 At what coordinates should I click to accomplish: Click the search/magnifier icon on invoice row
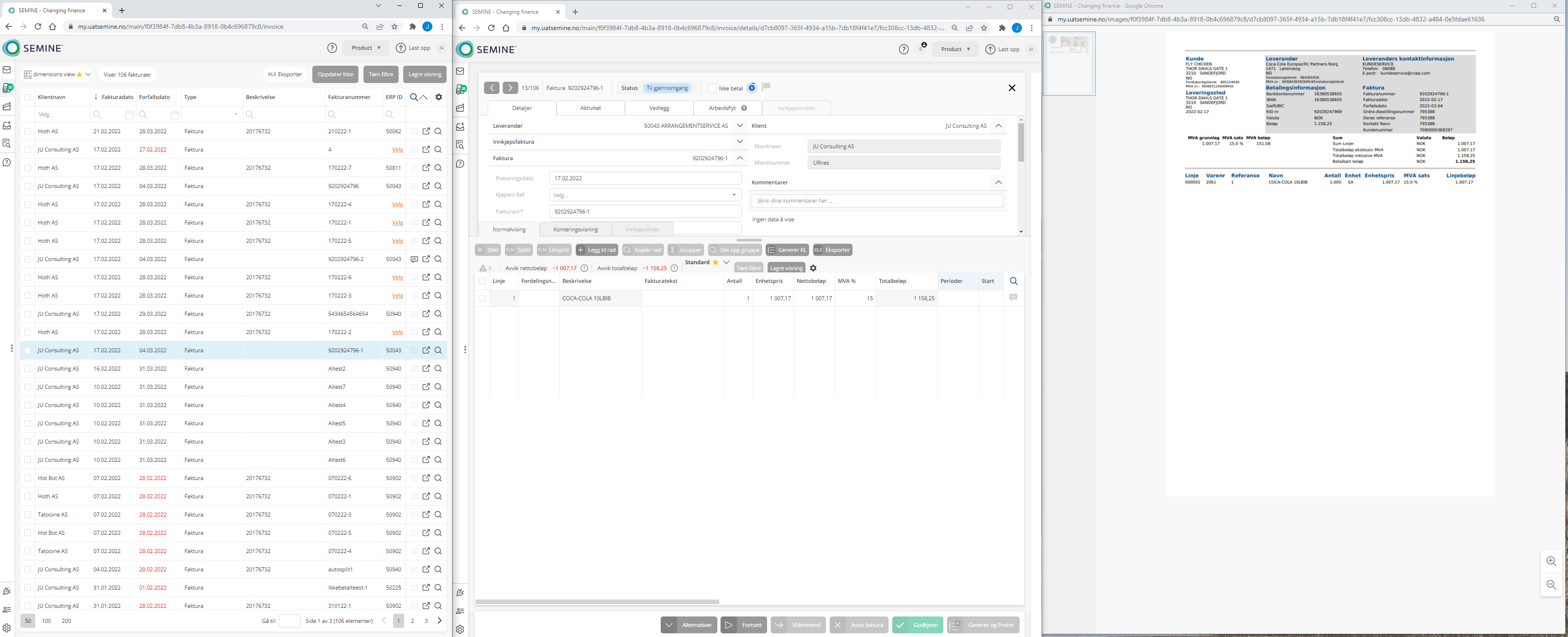pos(438,350)
